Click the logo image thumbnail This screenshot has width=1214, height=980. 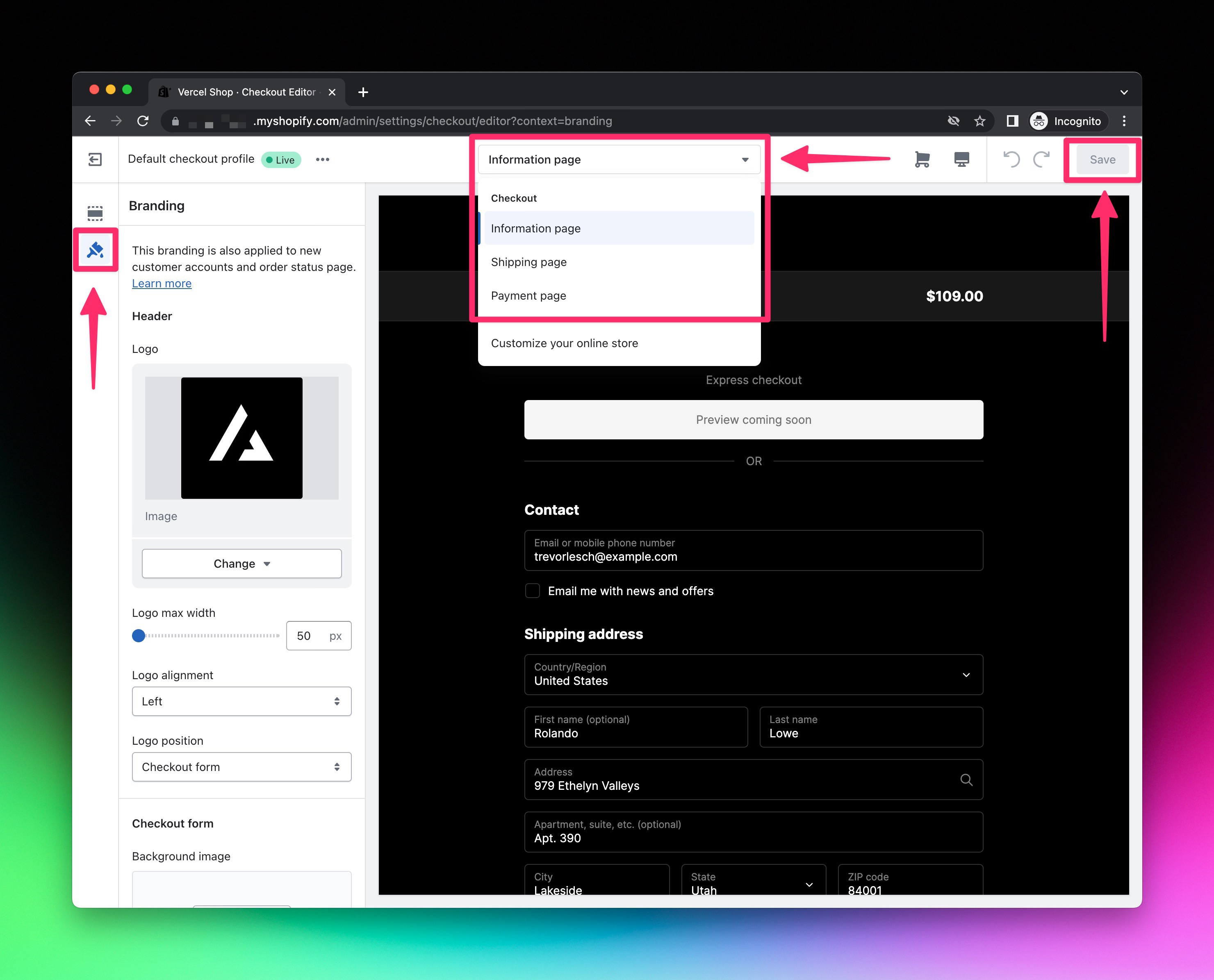click(x=241, y=438)
